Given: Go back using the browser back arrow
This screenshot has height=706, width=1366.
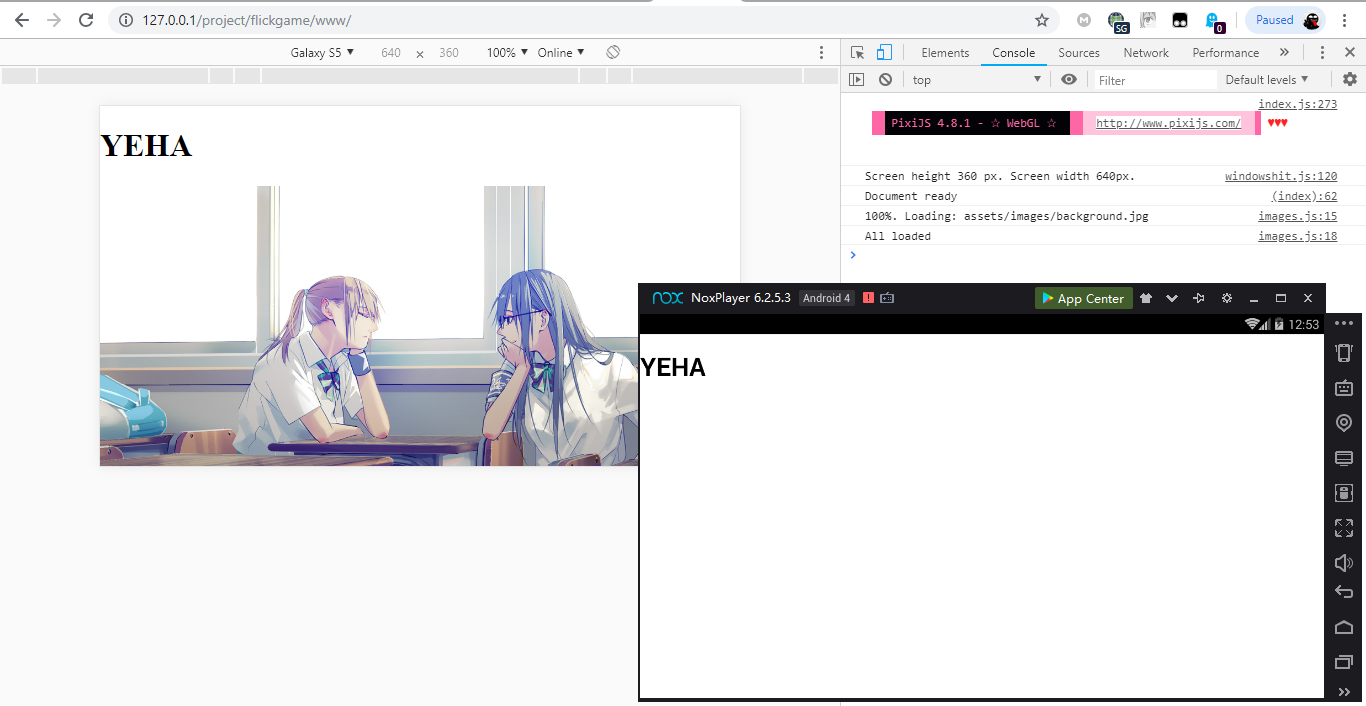Looking at the screenshot, I should (x=22, y=20).
